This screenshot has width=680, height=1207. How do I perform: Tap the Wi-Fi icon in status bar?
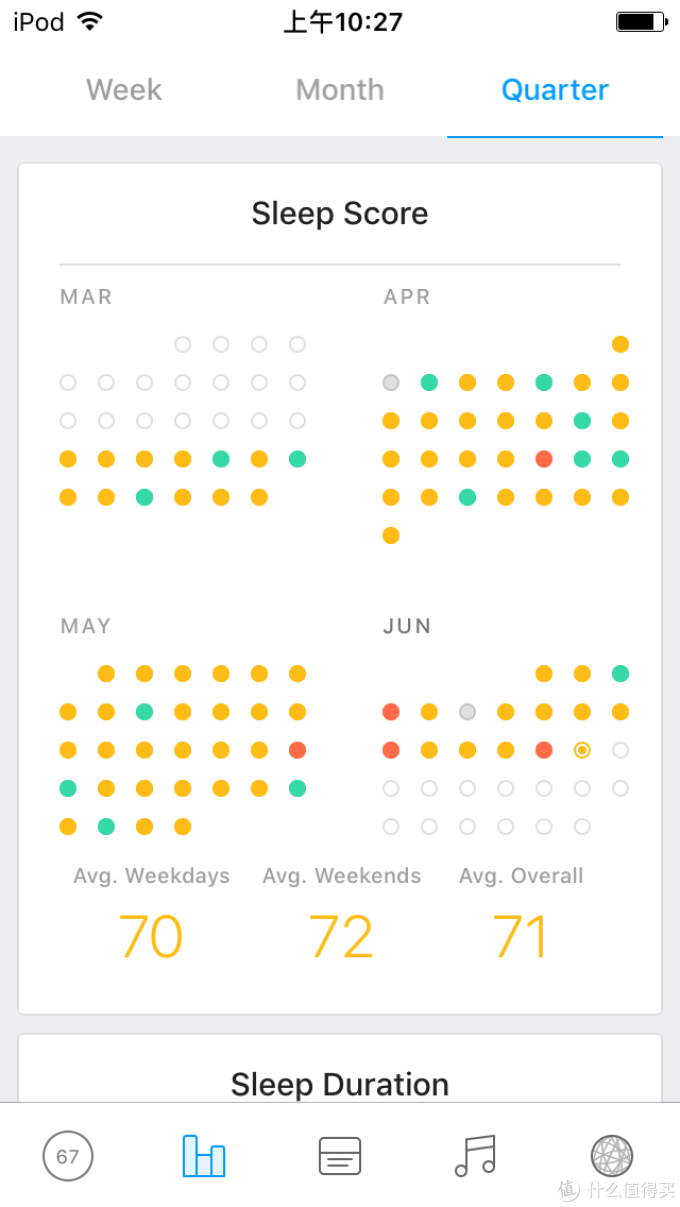coord(90,21)
